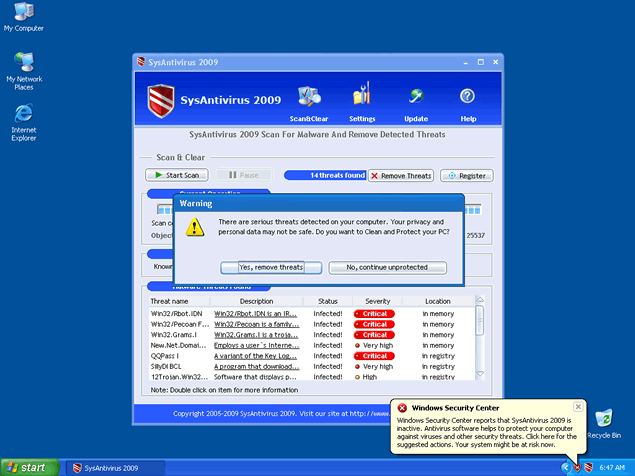Click "Yes, remove threats" button

[270, 267]
